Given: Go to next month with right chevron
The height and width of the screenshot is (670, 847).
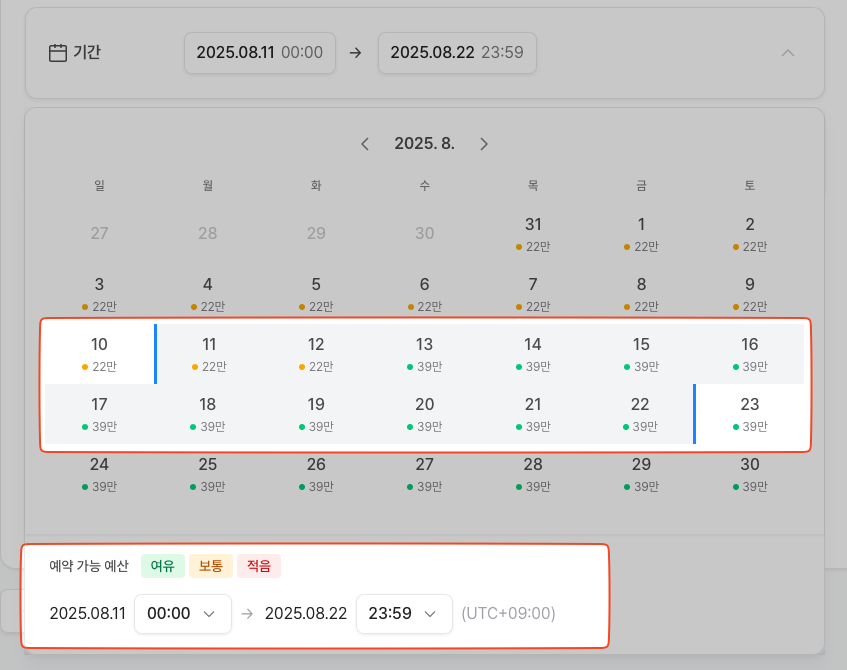Looking at the screenshot, I should coord(484,144).
